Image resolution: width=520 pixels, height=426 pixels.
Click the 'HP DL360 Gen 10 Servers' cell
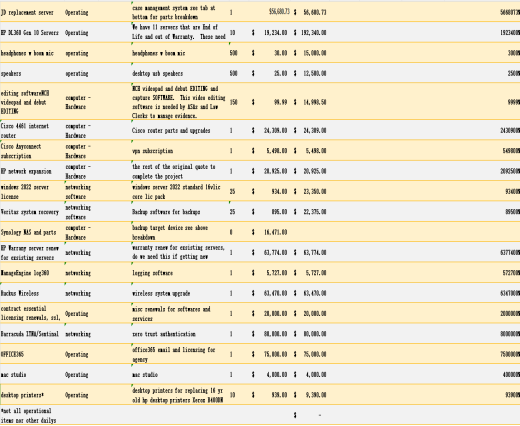(x=32, y=33)
